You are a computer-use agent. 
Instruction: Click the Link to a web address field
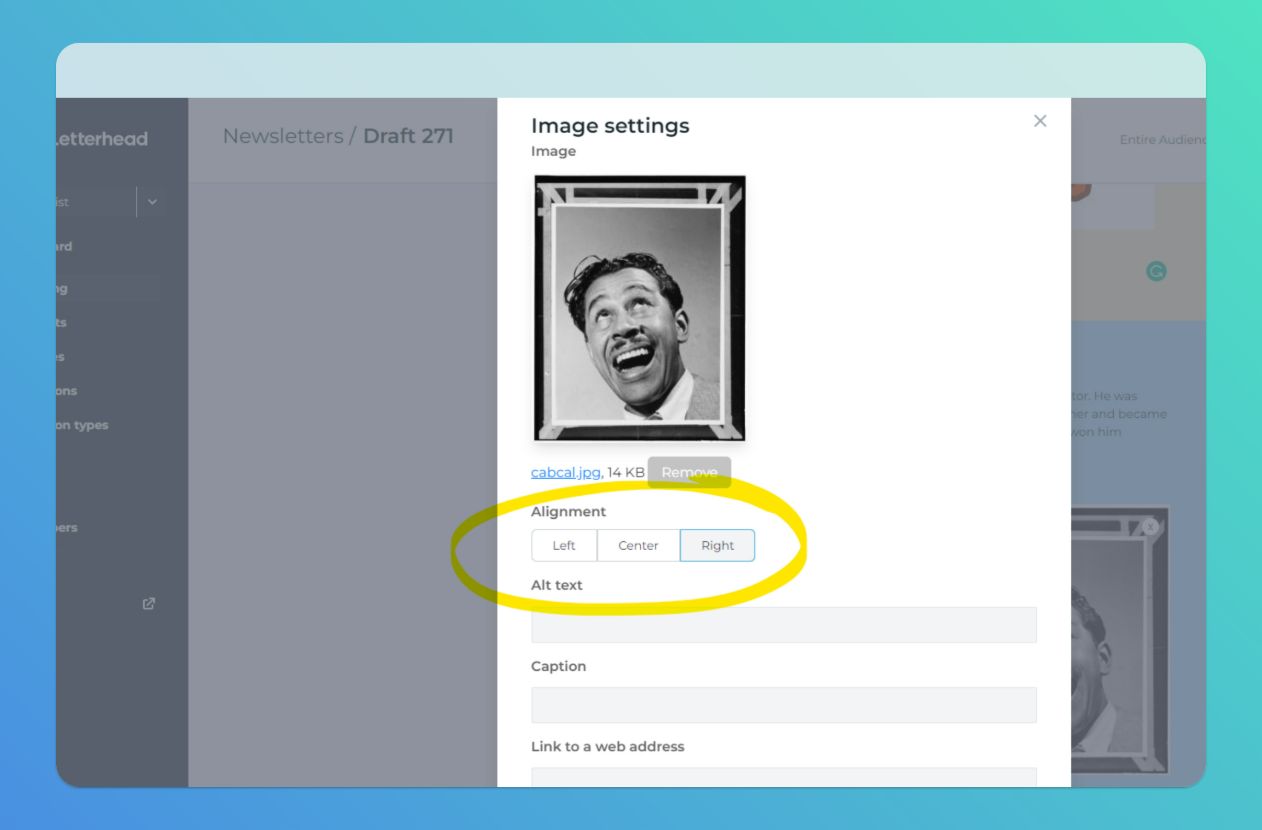tap(784, 777)
